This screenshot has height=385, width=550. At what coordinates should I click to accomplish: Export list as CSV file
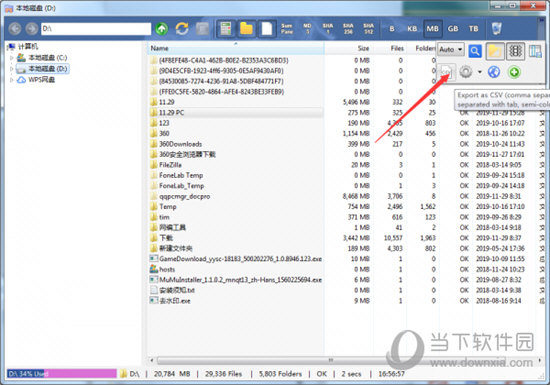coord(446,72)
